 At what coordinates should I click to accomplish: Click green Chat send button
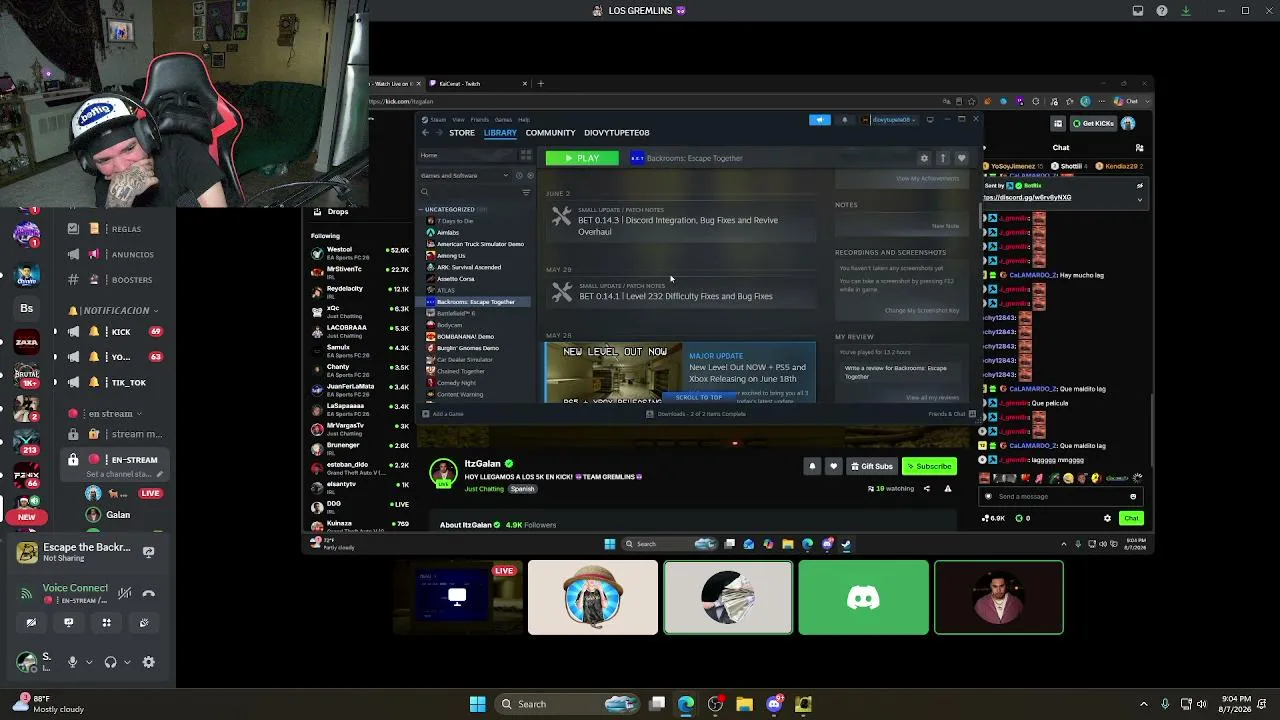pyautogui.click(x=1131, y=518)
